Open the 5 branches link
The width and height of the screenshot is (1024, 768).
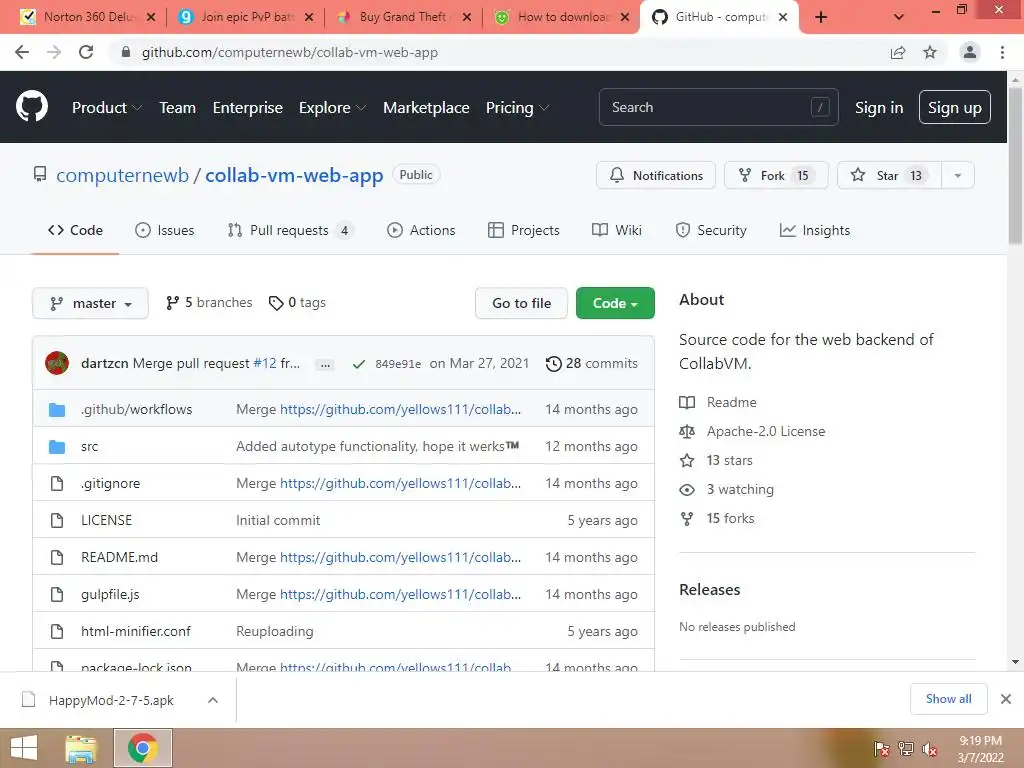click(x=209, y=303)
